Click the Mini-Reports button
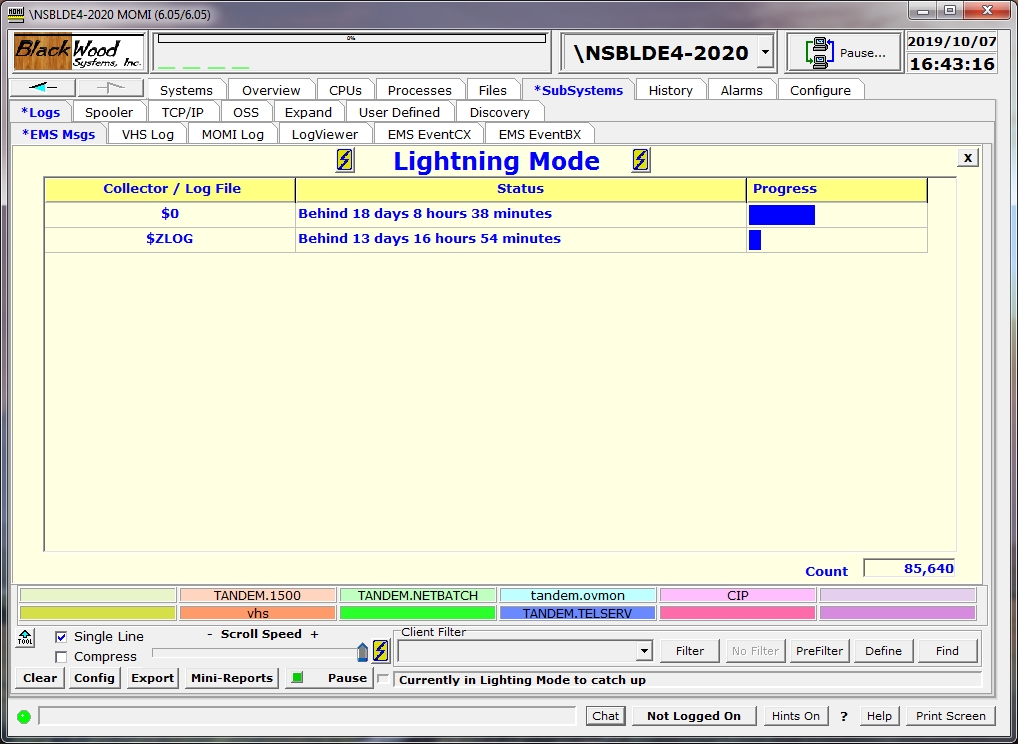Viewport: 1018px width, 744px height. tap(232, 678)
